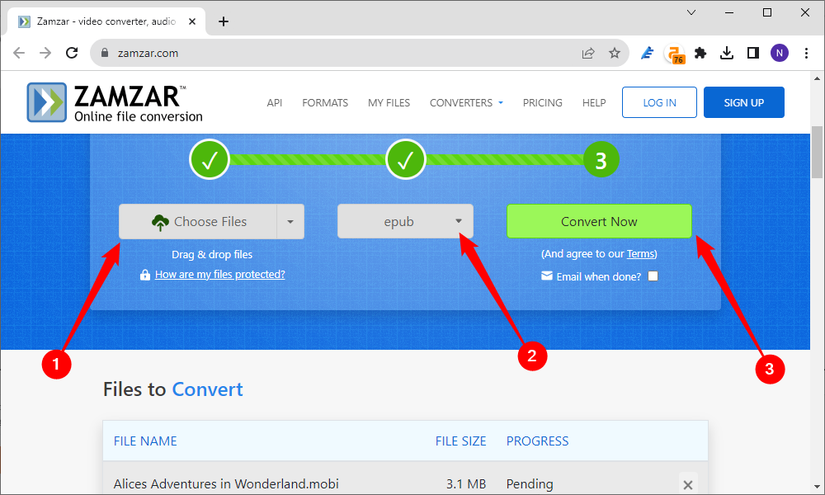Open the Terms link

coord(640,254)
